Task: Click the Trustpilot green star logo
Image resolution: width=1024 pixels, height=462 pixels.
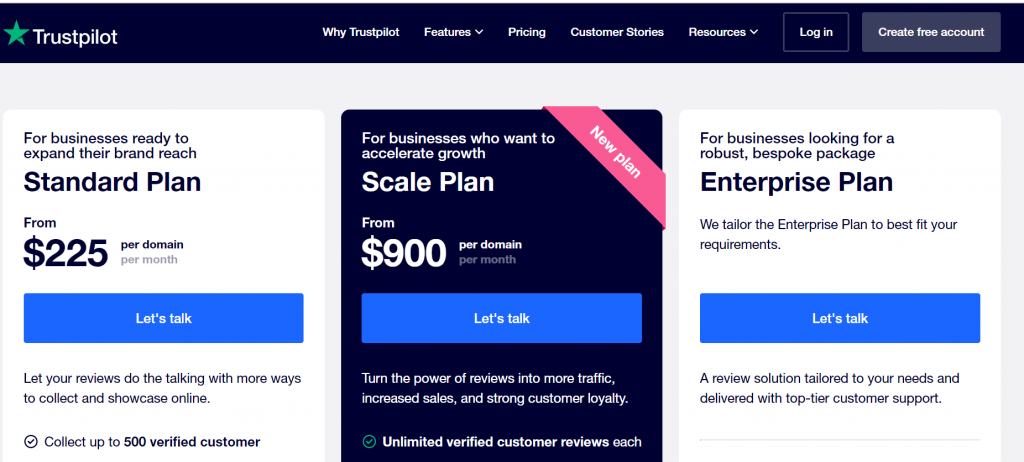Action: (16, 33)
